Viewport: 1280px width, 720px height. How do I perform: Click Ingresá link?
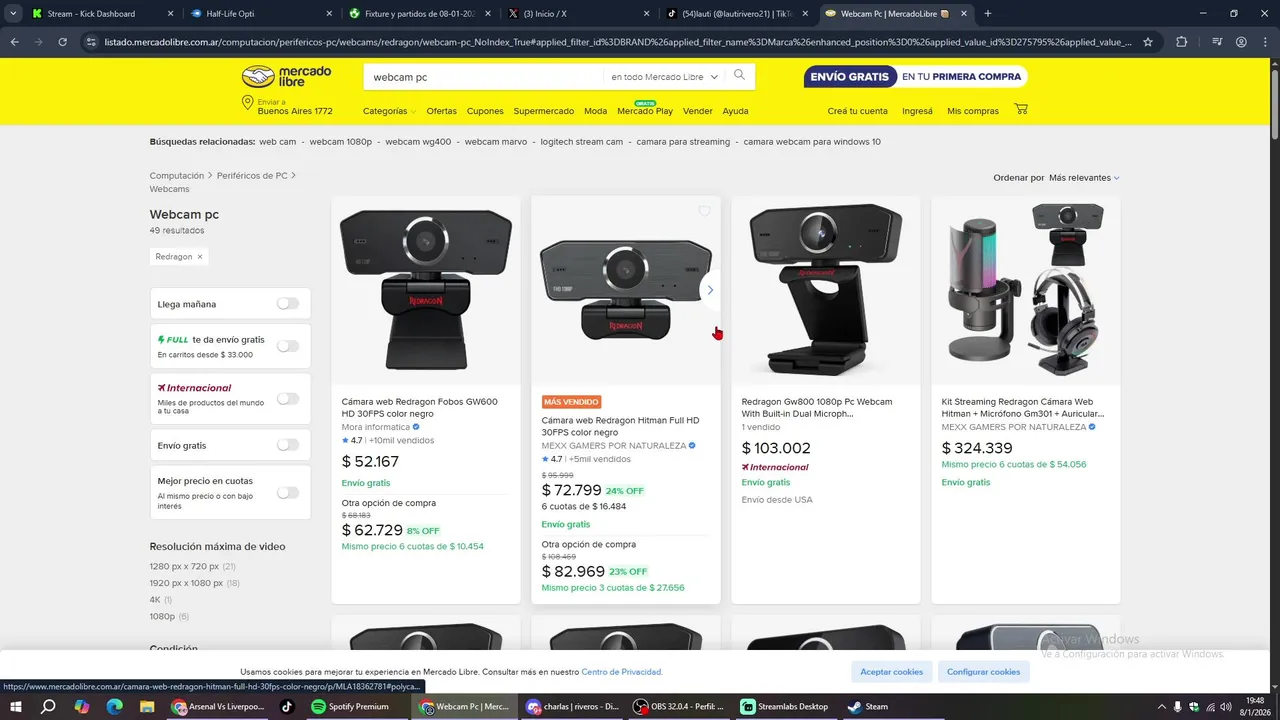[917, 111]
